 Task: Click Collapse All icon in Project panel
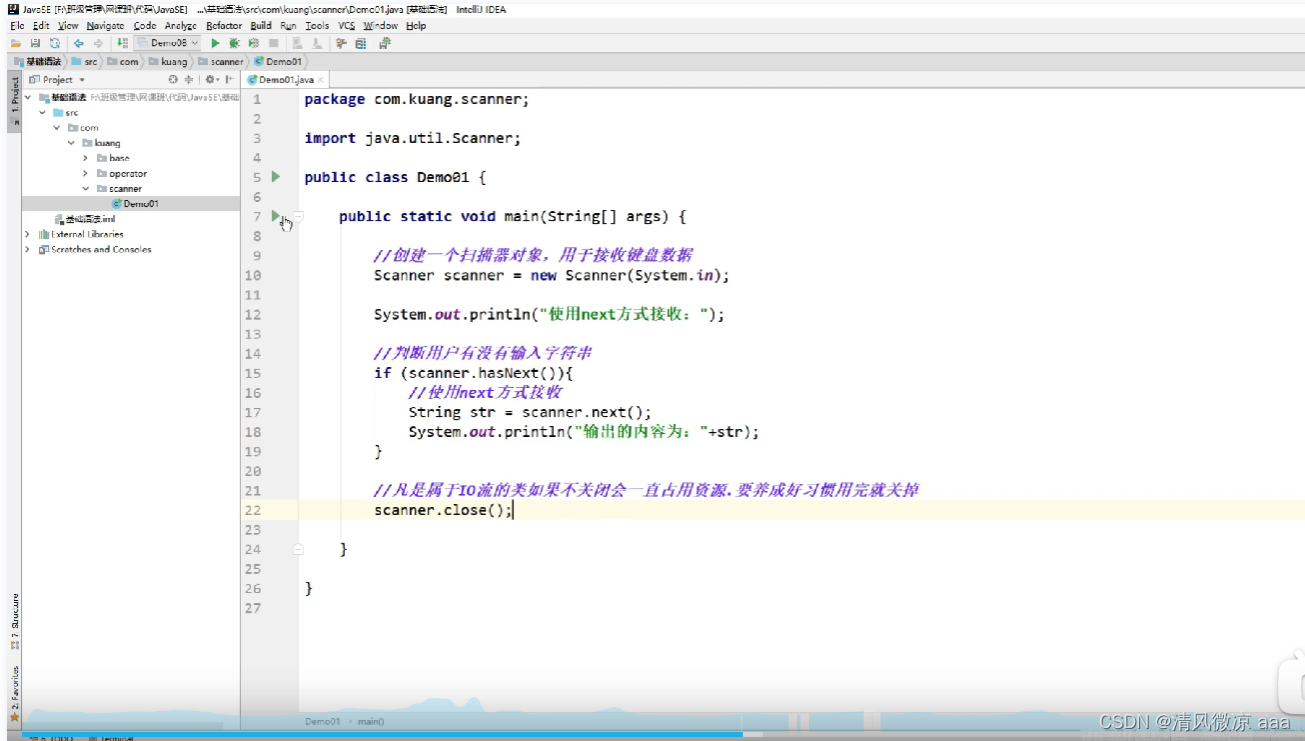(x=188, y=80)
